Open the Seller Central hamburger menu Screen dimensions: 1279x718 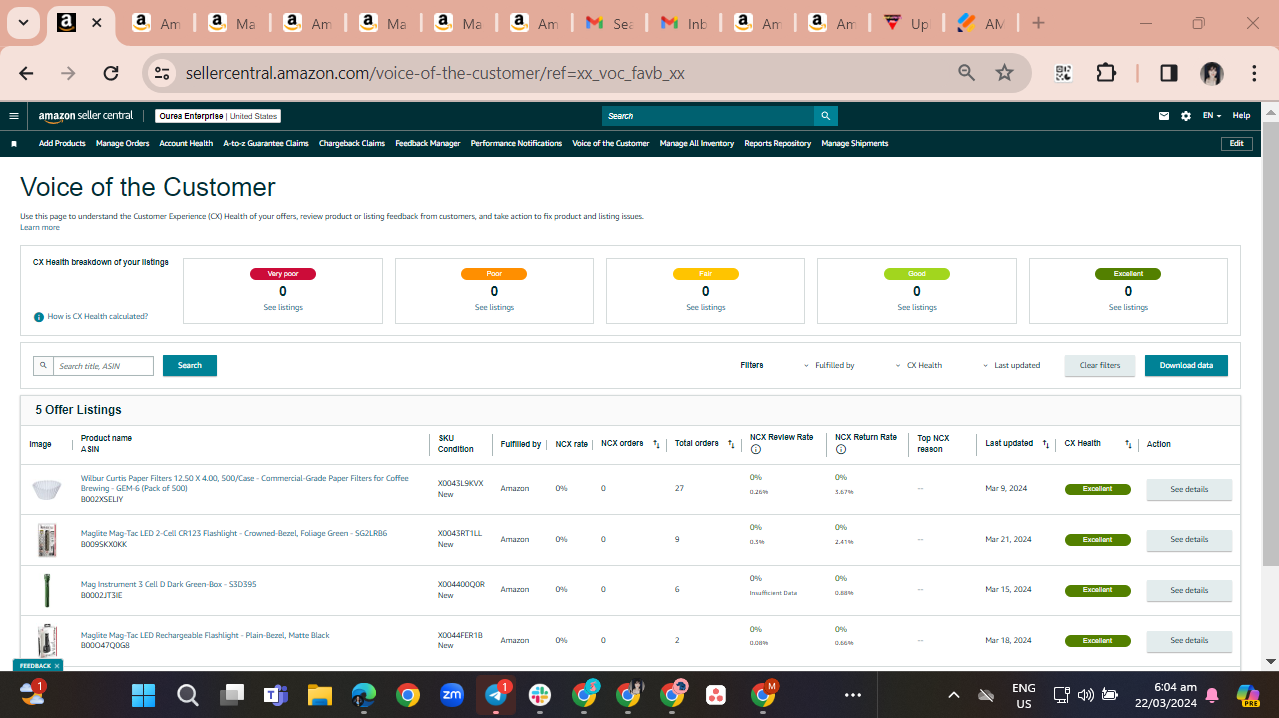pyautogui.click(x=14, y=116)
